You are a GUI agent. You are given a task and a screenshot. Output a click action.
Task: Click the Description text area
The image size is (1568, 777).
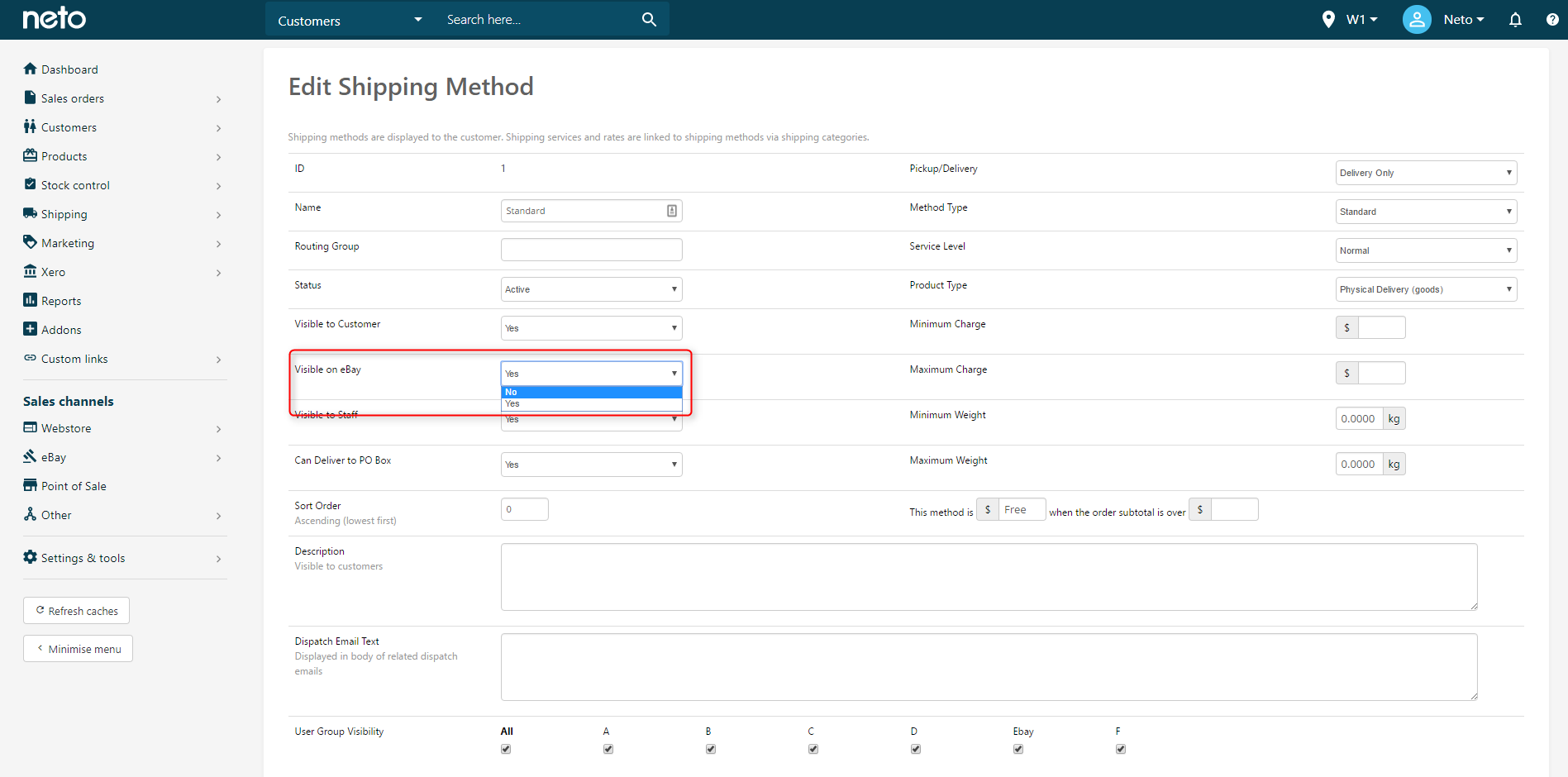[x=989, y=577]
